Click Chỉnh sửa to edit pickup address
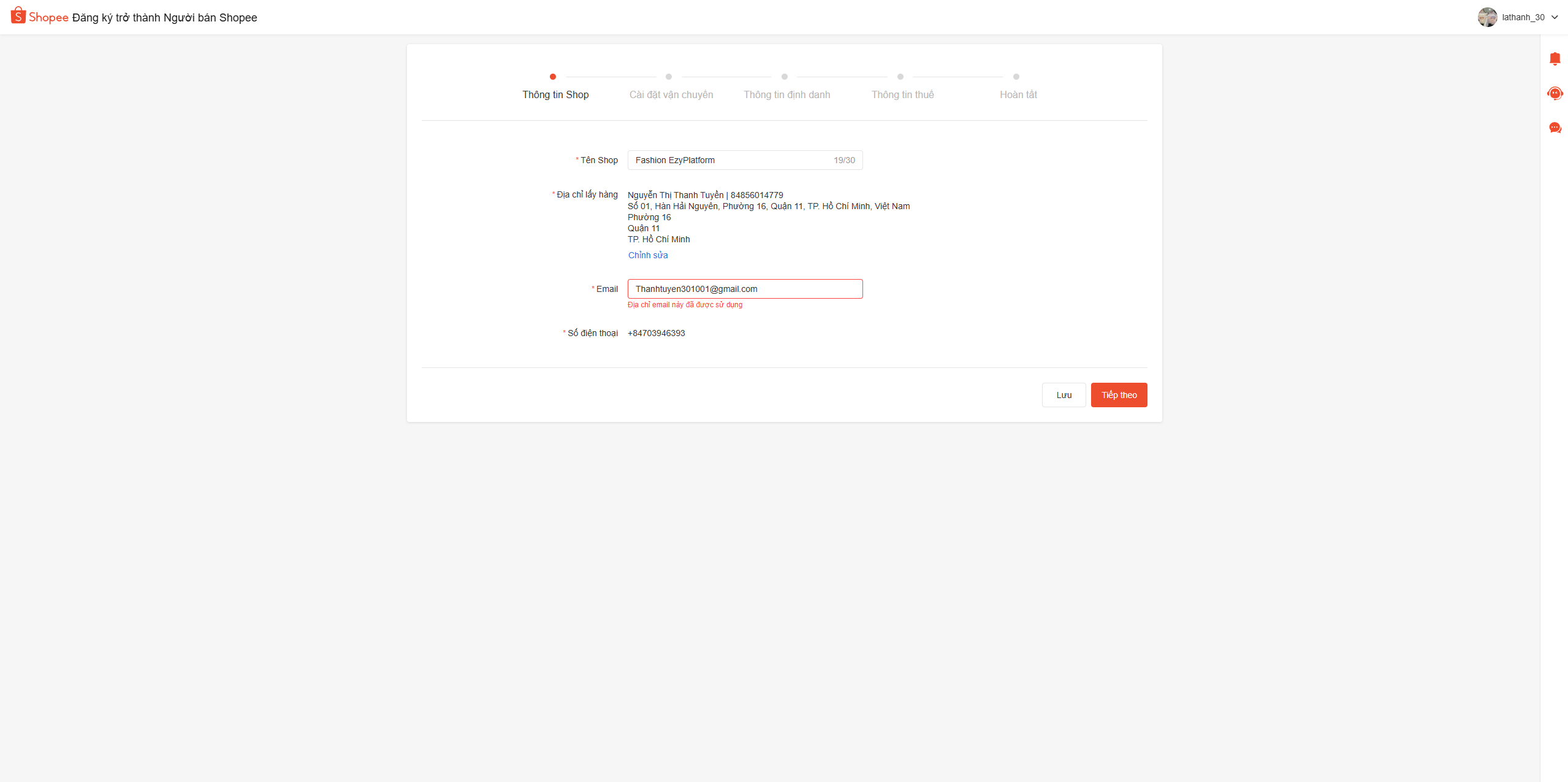The height and width of the screenshot is (782, 1568). pos(648,255)
